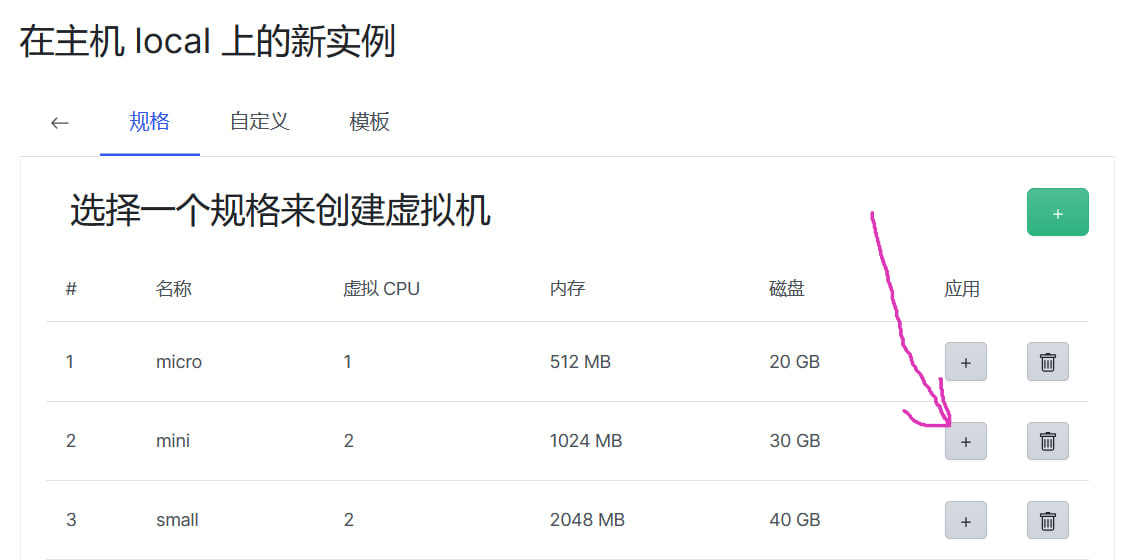Select the mini flavor name
This screenshot has width=1138, height=560.
click(173, 440)
